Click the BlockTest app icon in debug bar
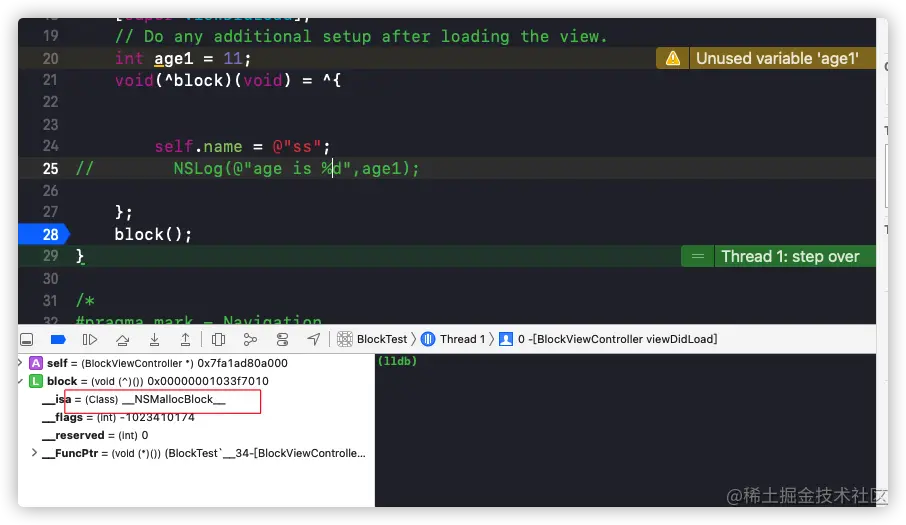906x525 pixels. pos(345,339)
